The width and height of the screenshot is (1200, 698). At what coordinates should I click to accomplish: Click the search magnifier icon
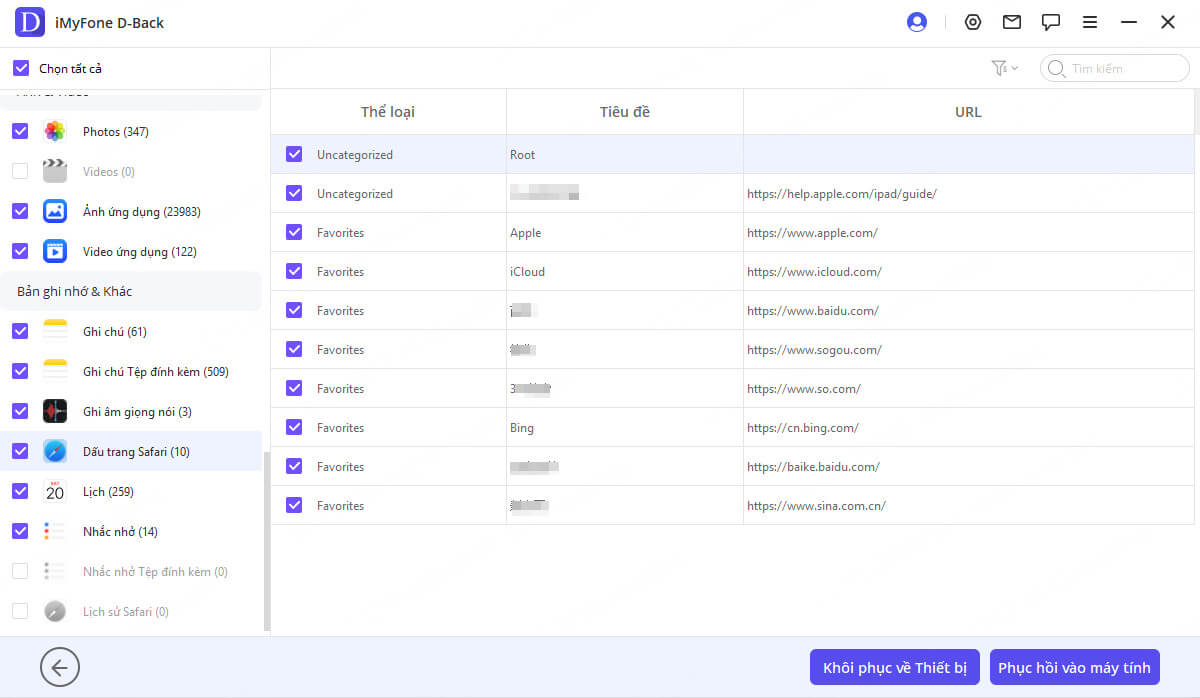pyautogui.click(x=1058, y=68)
